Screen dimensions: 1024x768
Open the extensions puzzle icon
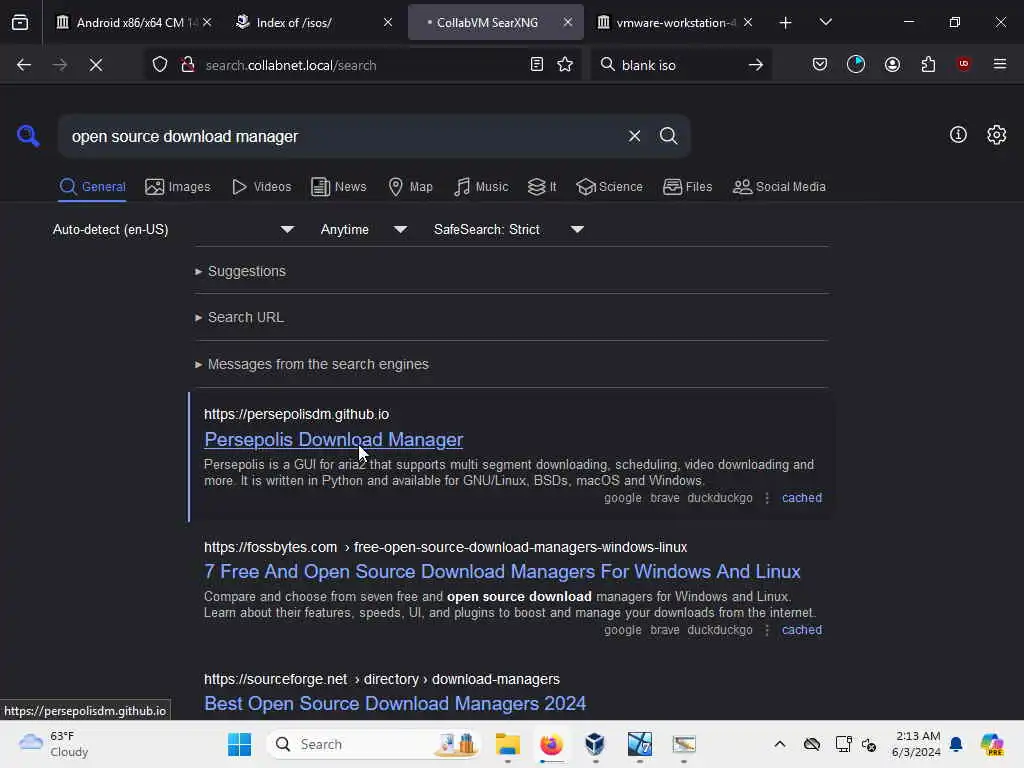(928, 64)
